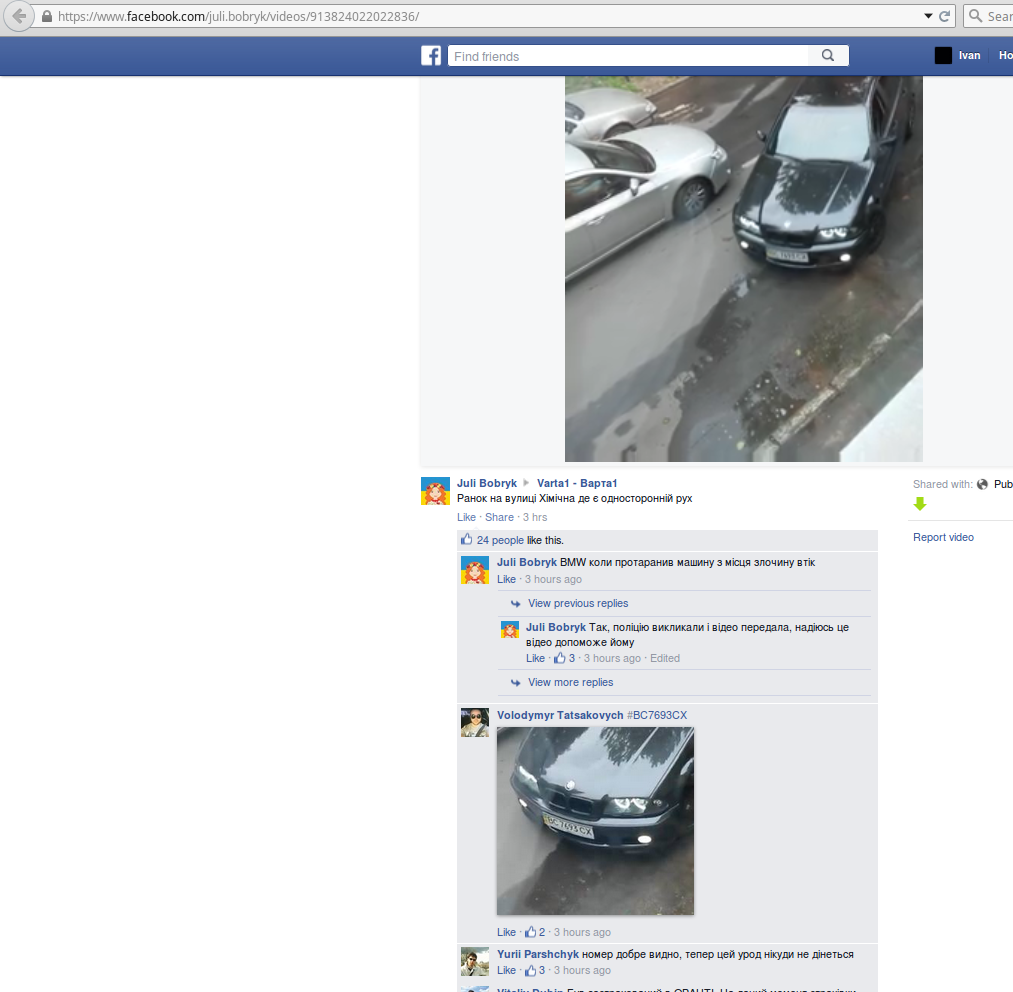Screen dimensions: 1013x992
Task: Click the padlock icon in address bar
Action: (47, 16)
